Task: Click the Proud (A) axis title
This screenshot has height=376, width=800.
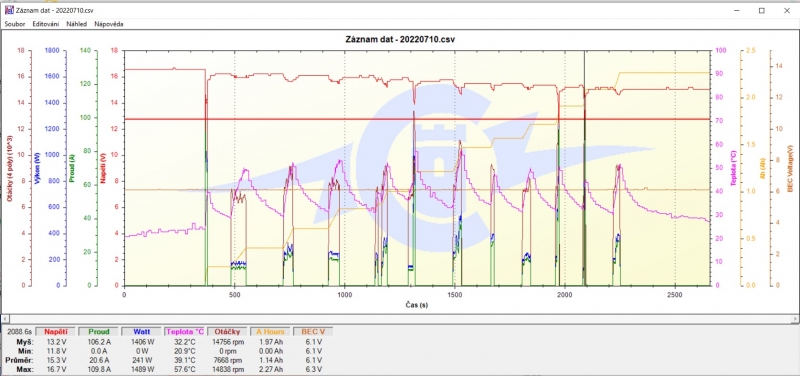Action: point(73,168)
